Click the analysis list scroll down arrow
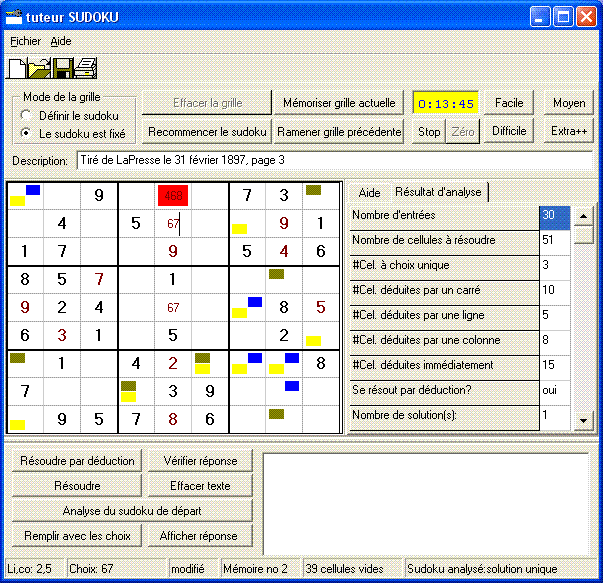 tap(583, 420)
